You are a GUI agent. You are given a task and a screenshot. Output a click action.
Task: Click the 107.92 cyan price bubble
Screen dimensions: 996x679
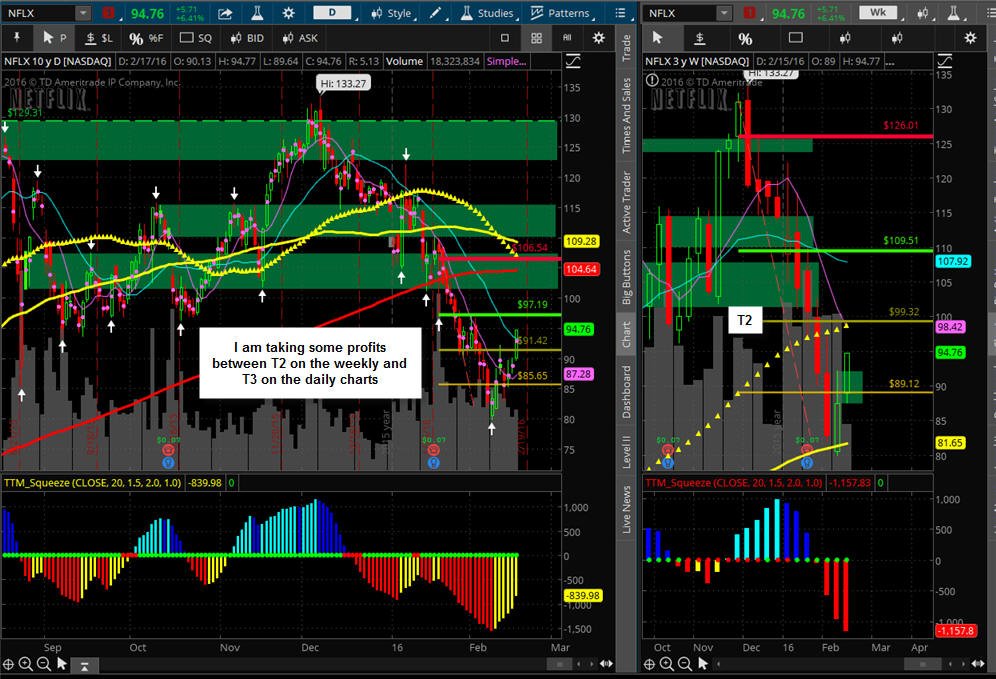953,261
